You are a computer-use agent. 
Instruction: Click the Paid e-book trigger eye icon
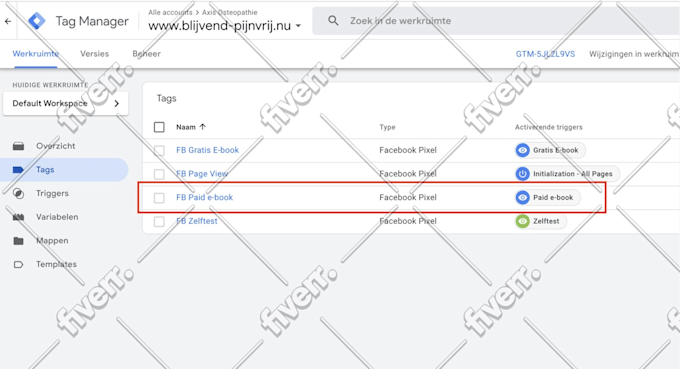[x=523, y=197]
